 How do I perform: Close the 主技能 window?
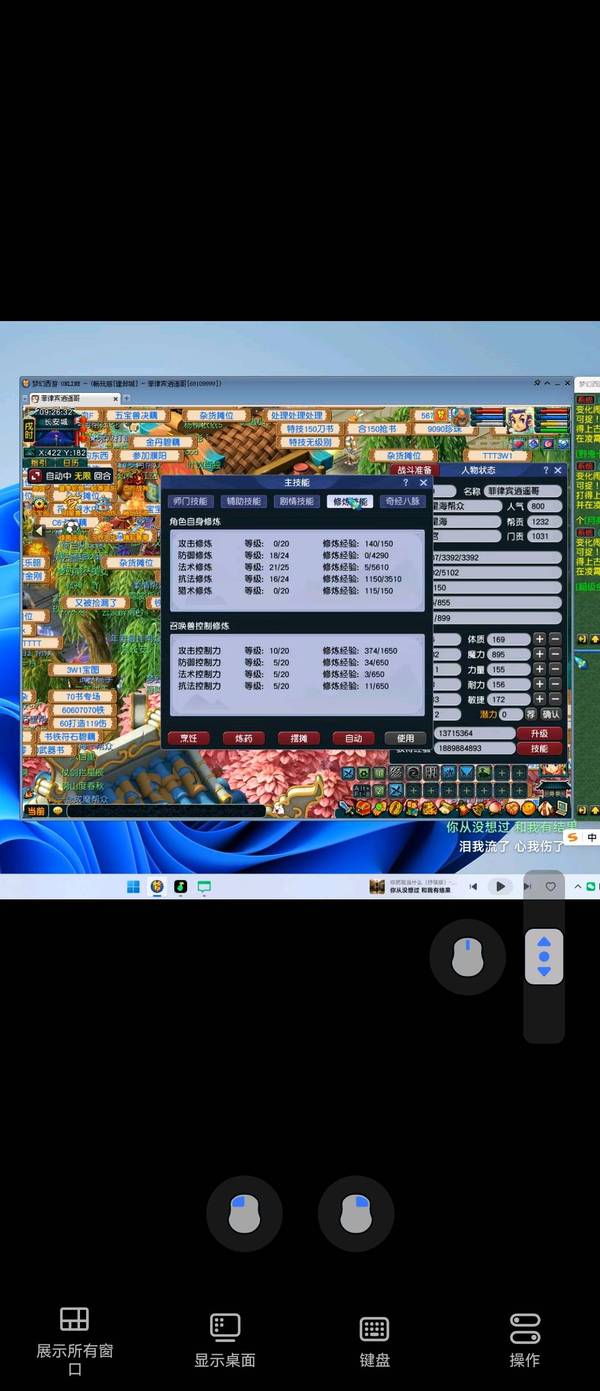coord(423,482)
